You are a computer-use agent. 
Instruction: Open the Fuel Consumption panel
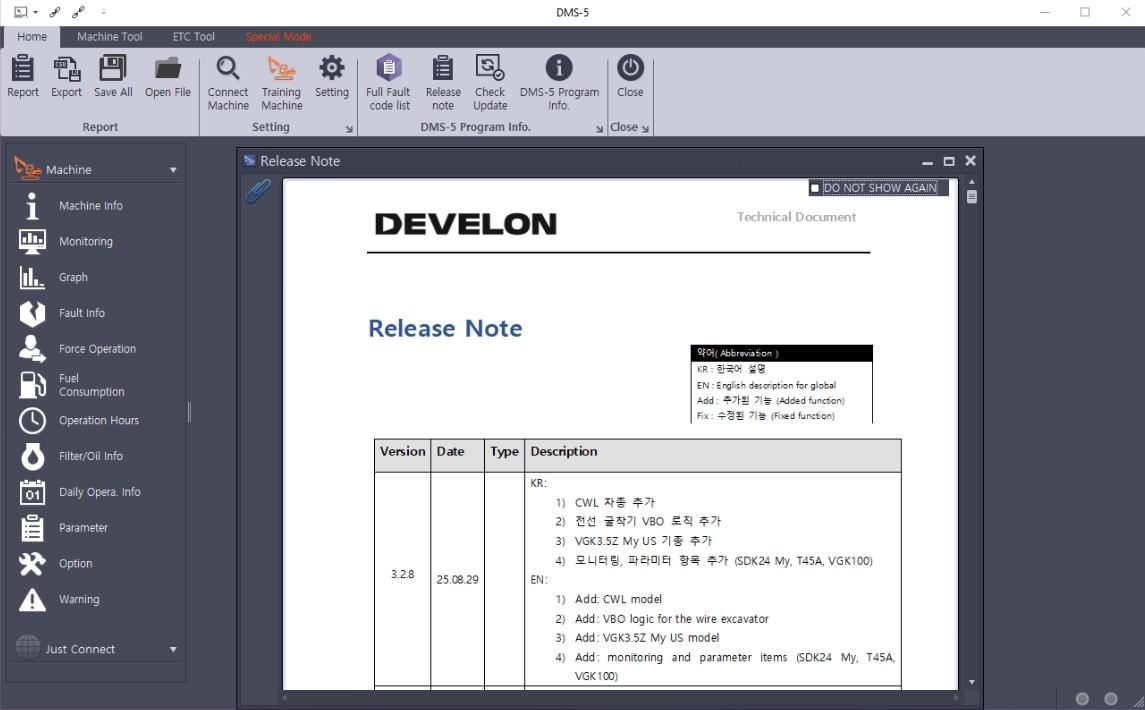(91, 385)
